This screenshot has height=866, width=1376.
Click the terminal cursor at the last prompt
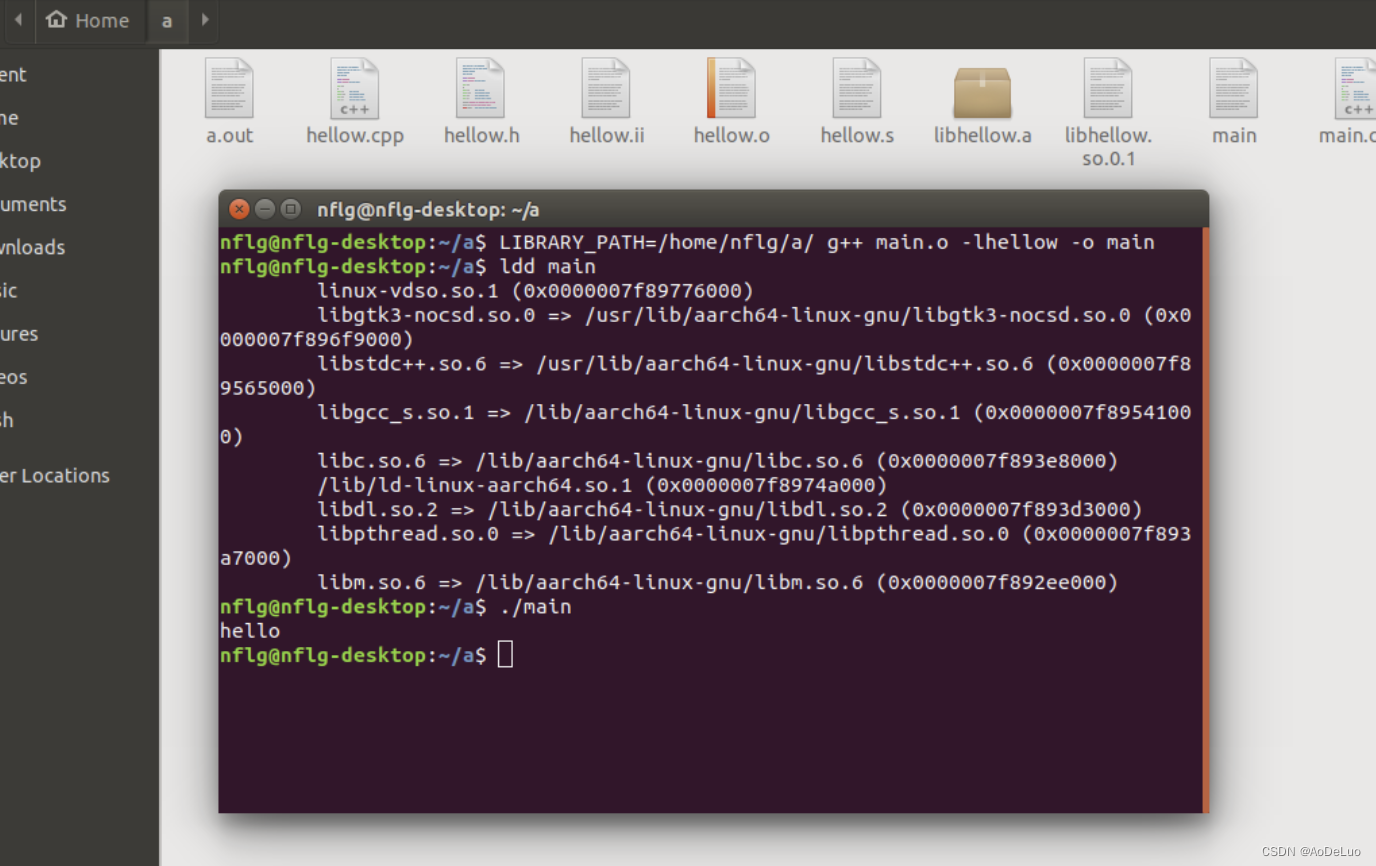click(505, 654)
